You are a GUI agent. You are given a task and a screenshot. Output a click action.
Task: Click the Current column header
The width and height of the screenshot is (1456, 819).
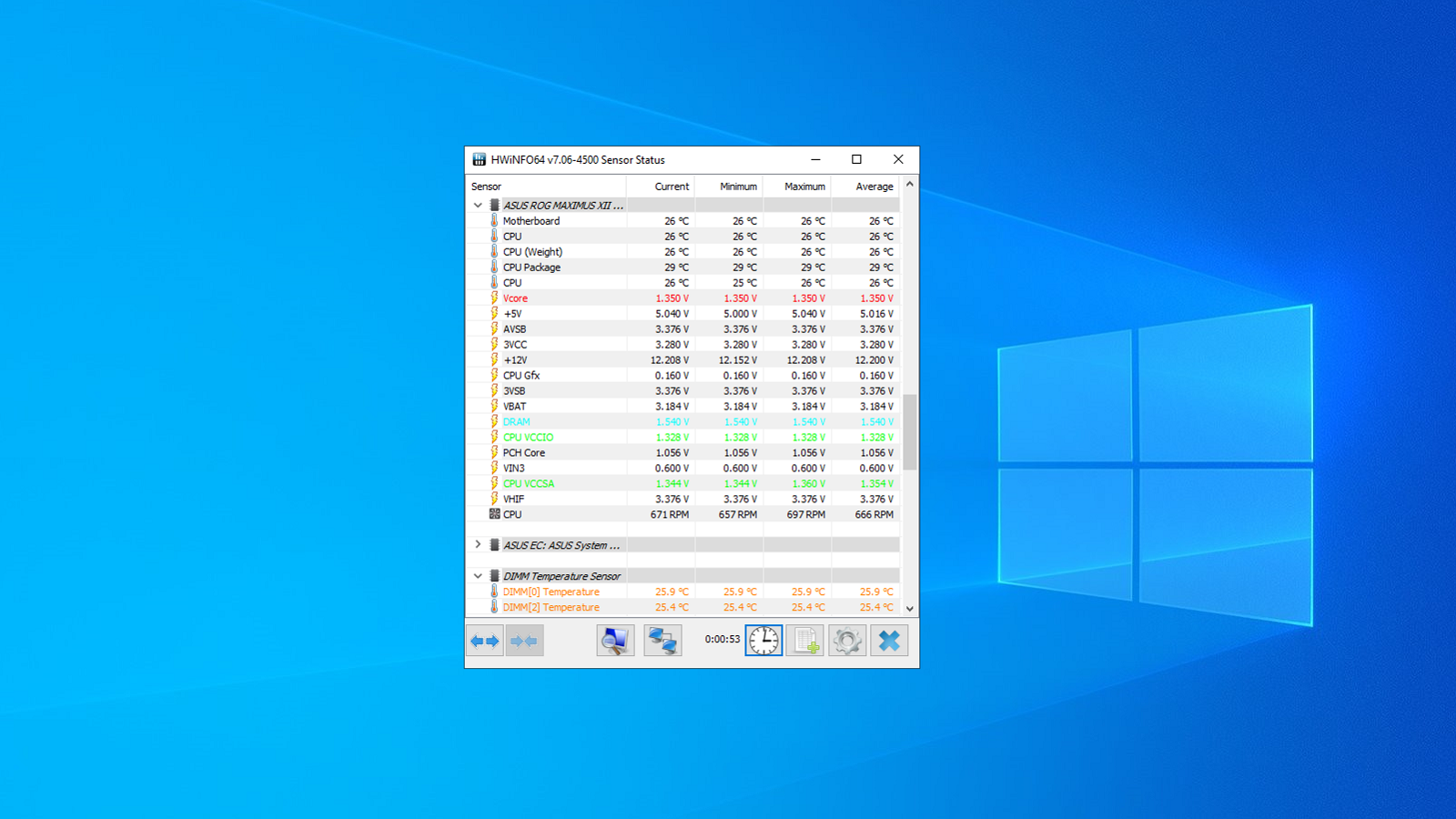click(x=661, y=187)
